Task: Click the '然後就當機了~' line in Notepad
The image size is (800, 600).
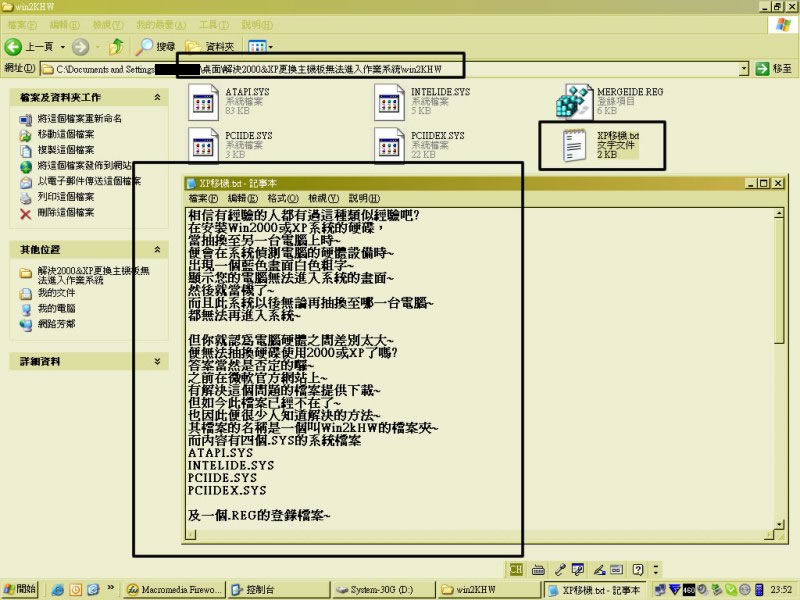Action: tap(231, 290)
